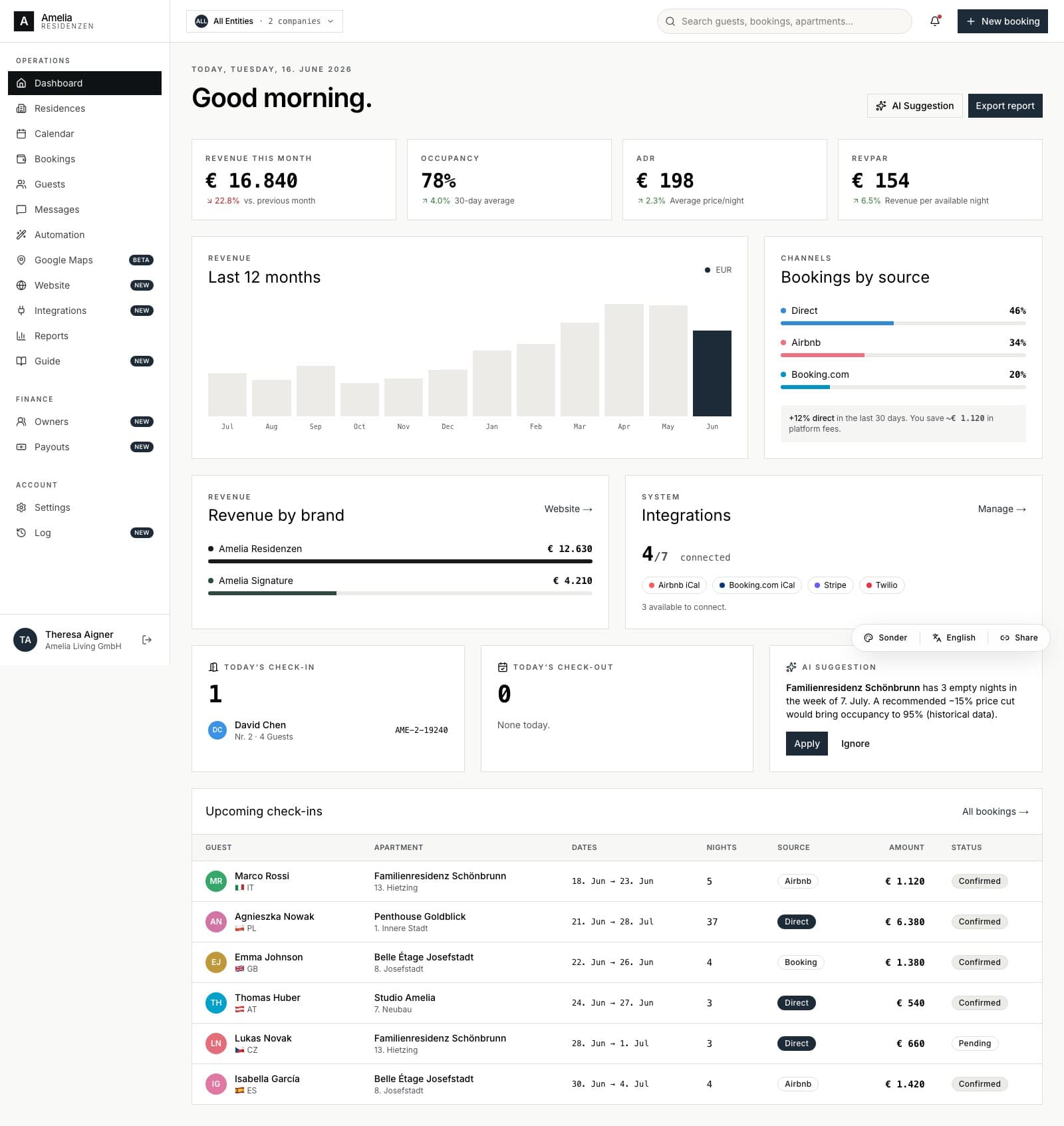This screenshot has width=1064, height=1126.
Task: Click the € 1.380 amount for Emma Johnson
Action: [904, 962]
